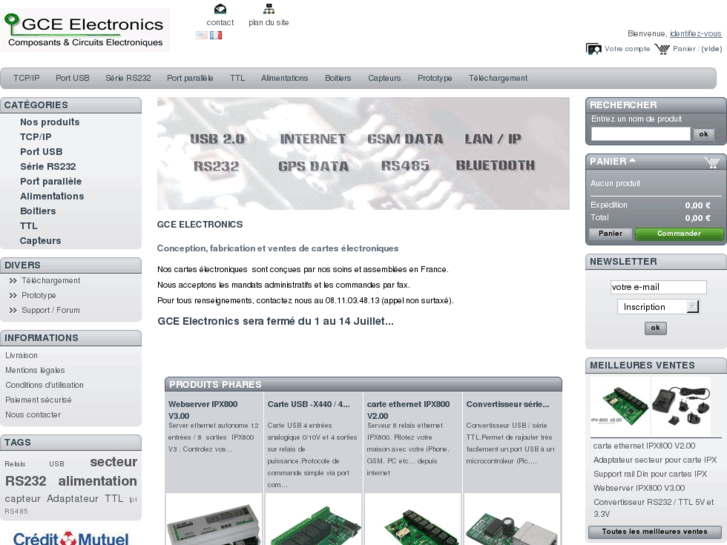The image size is (727, 545).
Task: Open Support / Forum under DIVERS
Action: [51, 310]
